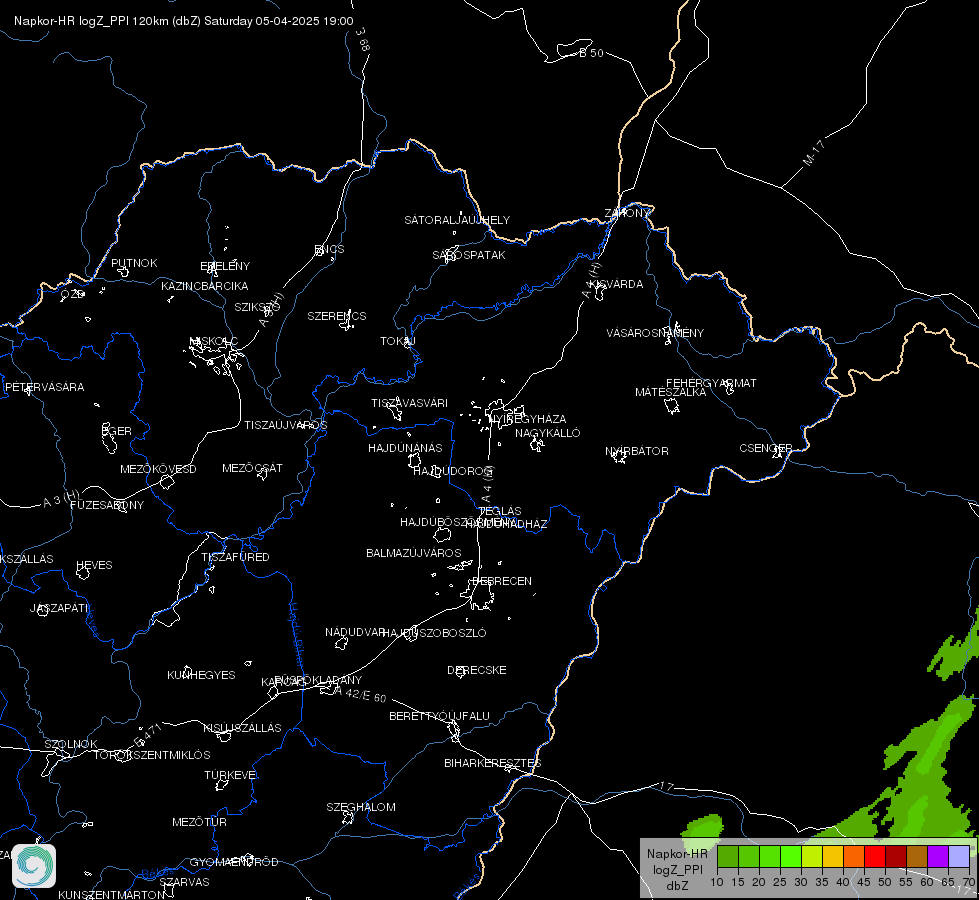Click the NYIRBATOR label
Screen dimensions: 979x900
(x=637, y=451)
